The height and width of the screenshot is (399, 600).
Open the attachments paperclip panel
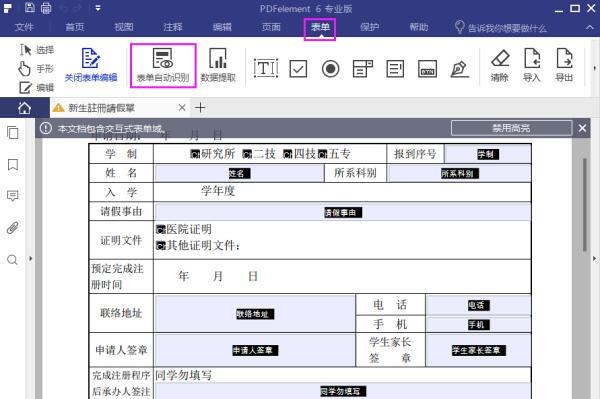(x=13, y=228)
